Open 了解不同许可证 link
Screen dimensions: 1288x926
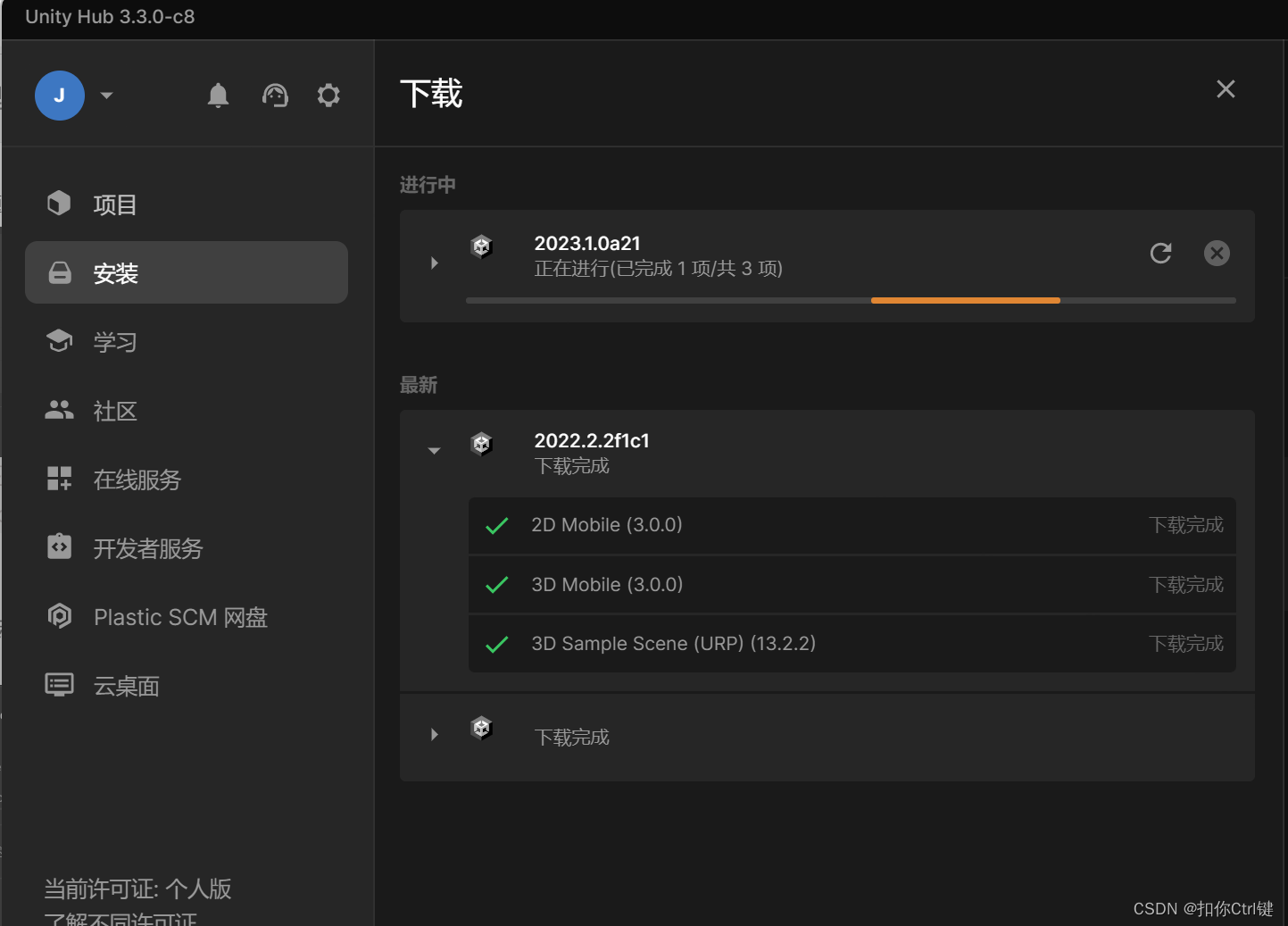120,918
